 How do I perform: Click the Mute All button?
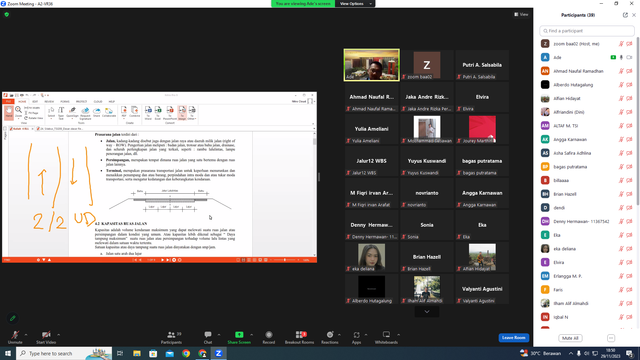click(570, 338)
